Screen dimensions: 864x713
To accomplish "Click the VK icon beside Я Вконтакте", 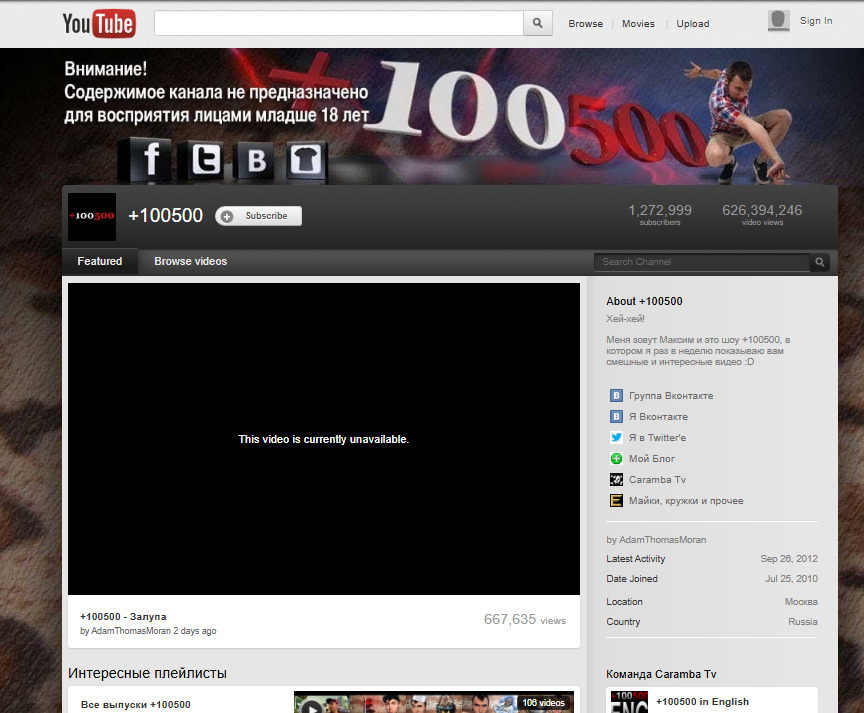I will tap(616, 417).
